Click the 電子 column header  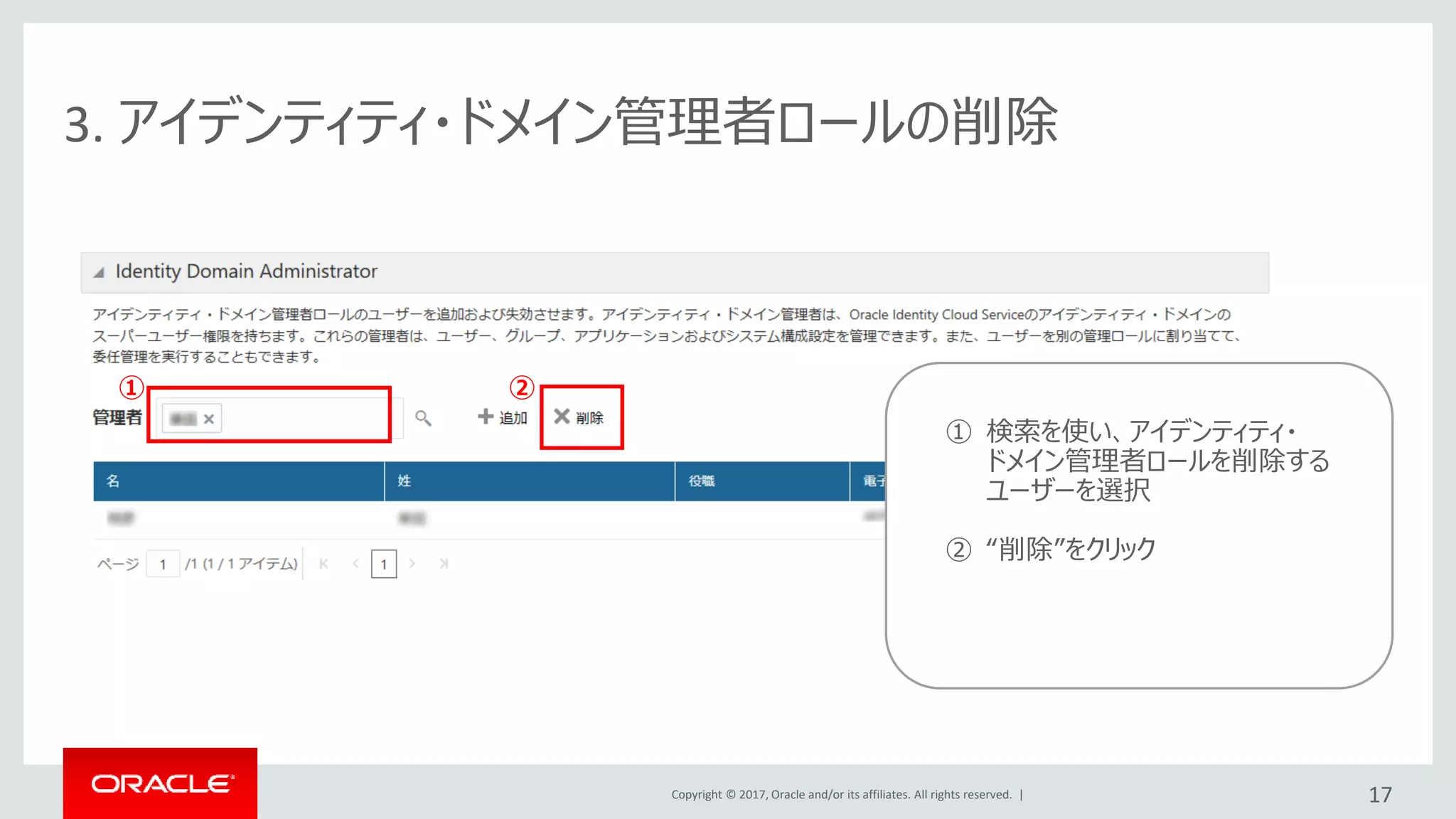tap(869, 481)
